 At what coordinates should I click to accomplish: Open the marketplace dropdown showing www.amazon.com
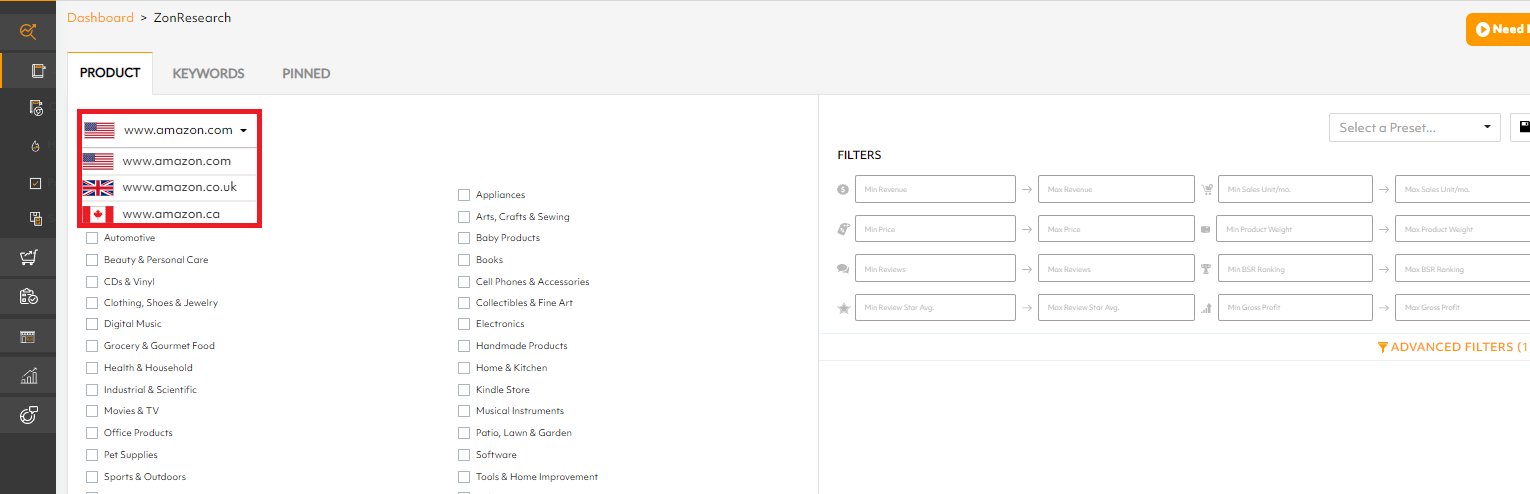(169, 130)
